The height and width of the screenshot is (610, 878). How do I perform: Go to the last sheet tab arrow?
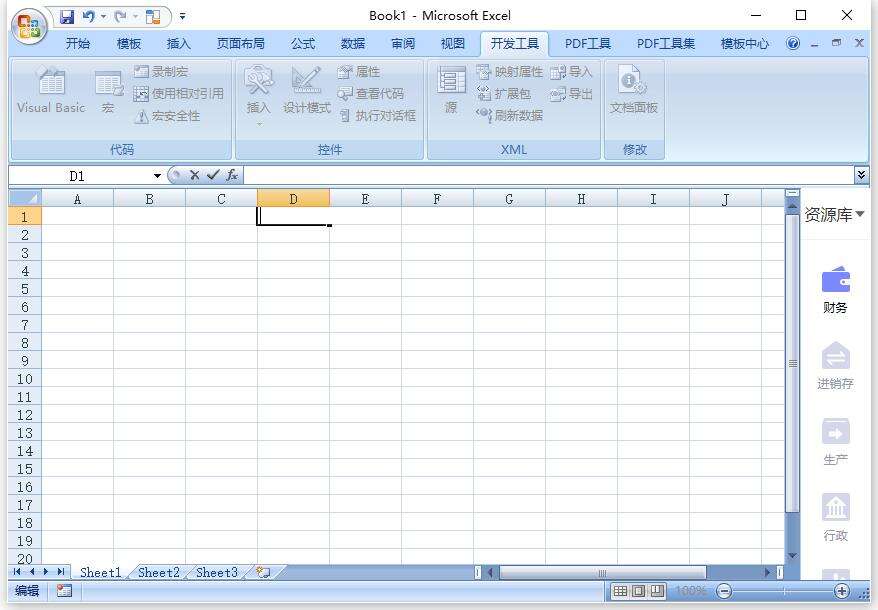click(60, 572)
